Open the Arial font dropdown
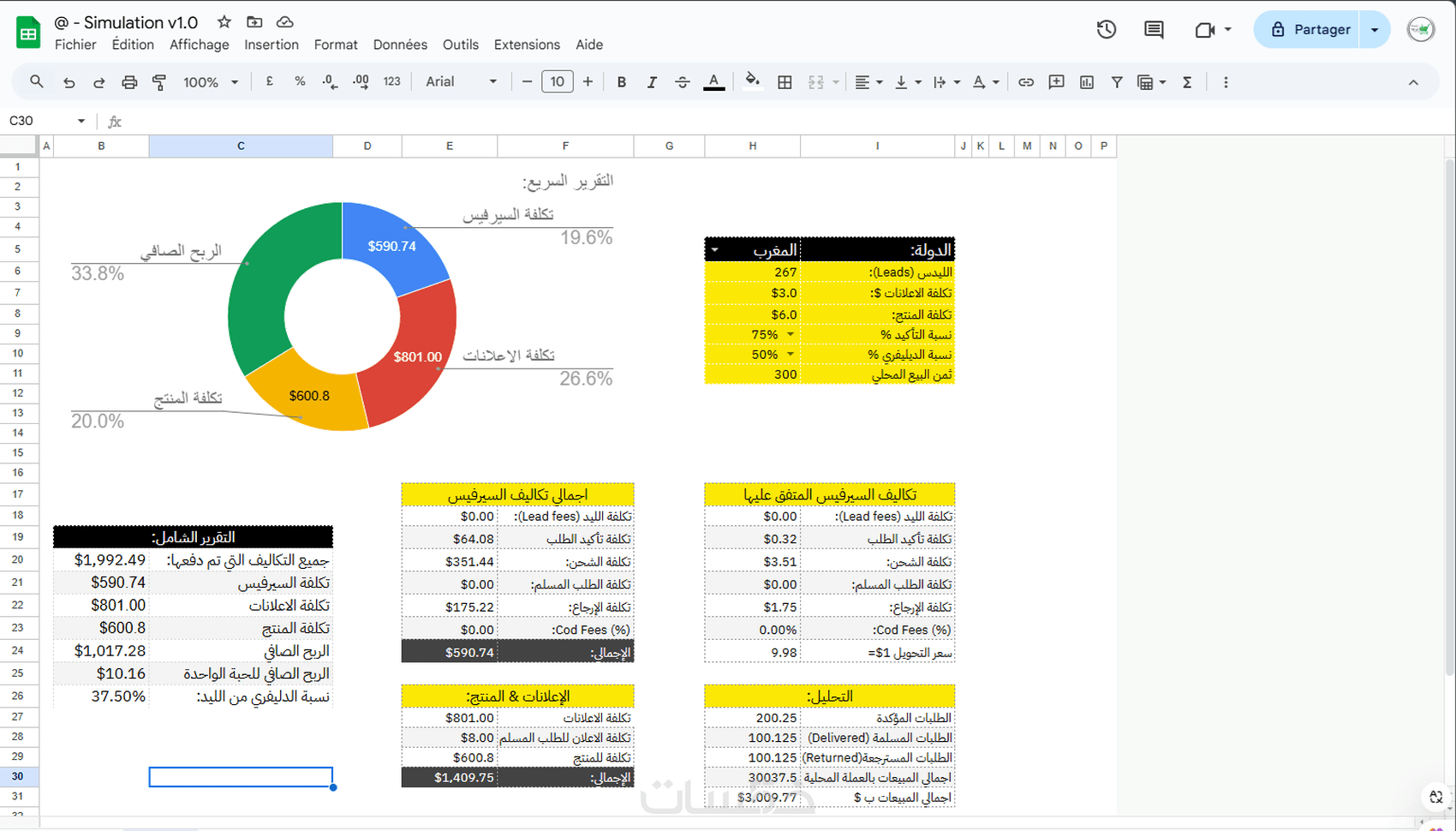The width and height of the screenshot is (1456, 831). click(461, 82)
